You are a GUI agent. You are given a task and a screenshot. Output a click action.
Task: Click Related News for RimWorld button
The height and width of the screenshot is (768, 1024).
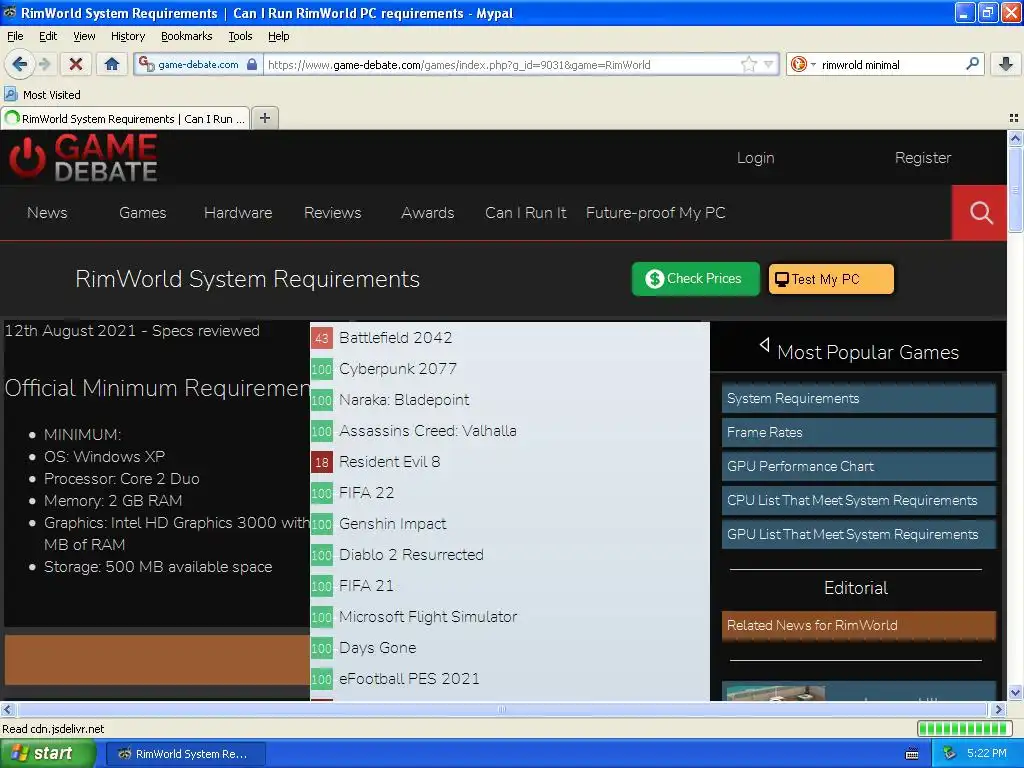(x=859, y=625)
